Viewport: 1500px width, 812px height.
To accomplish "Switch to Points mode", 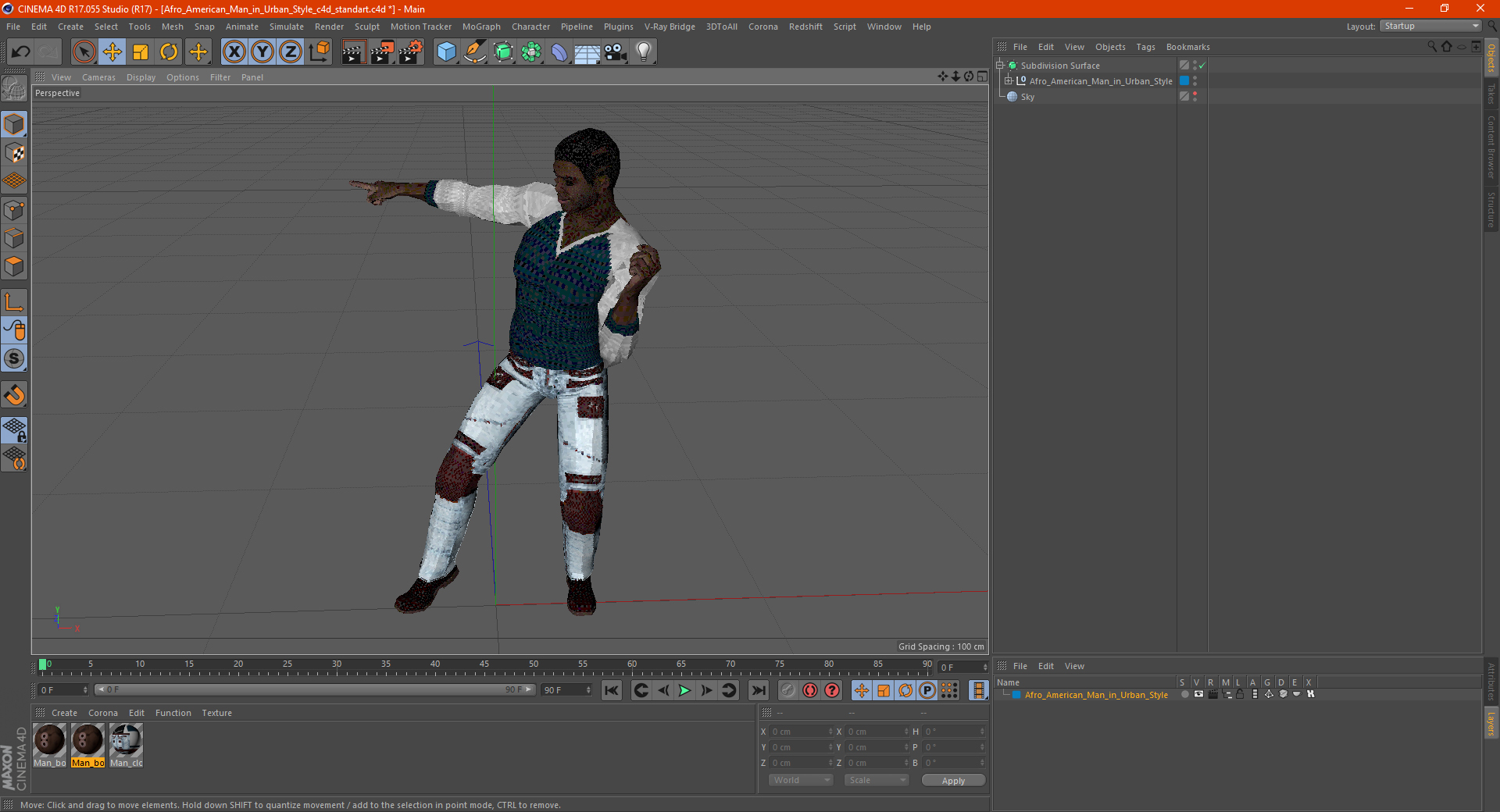I will coord(14,210).
